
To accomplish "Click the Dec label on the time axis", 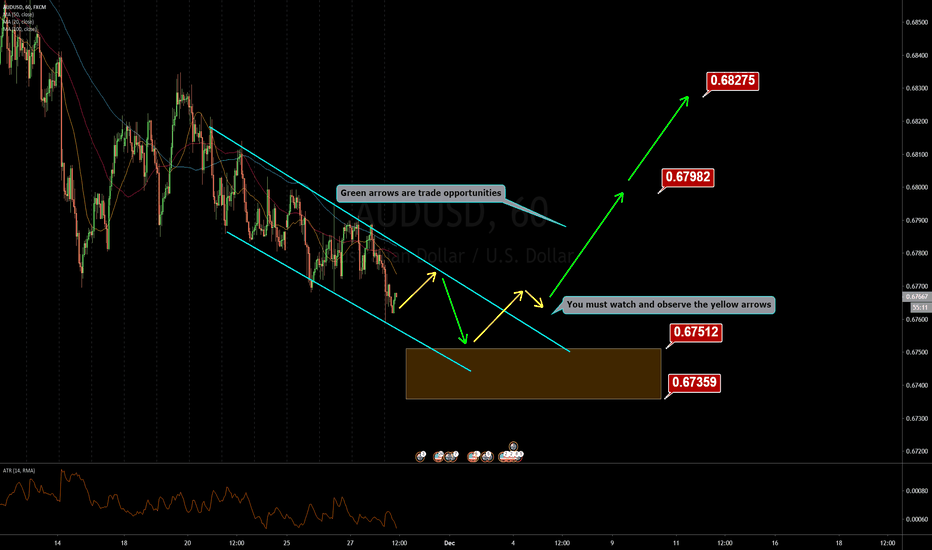I will click(449, 542).
